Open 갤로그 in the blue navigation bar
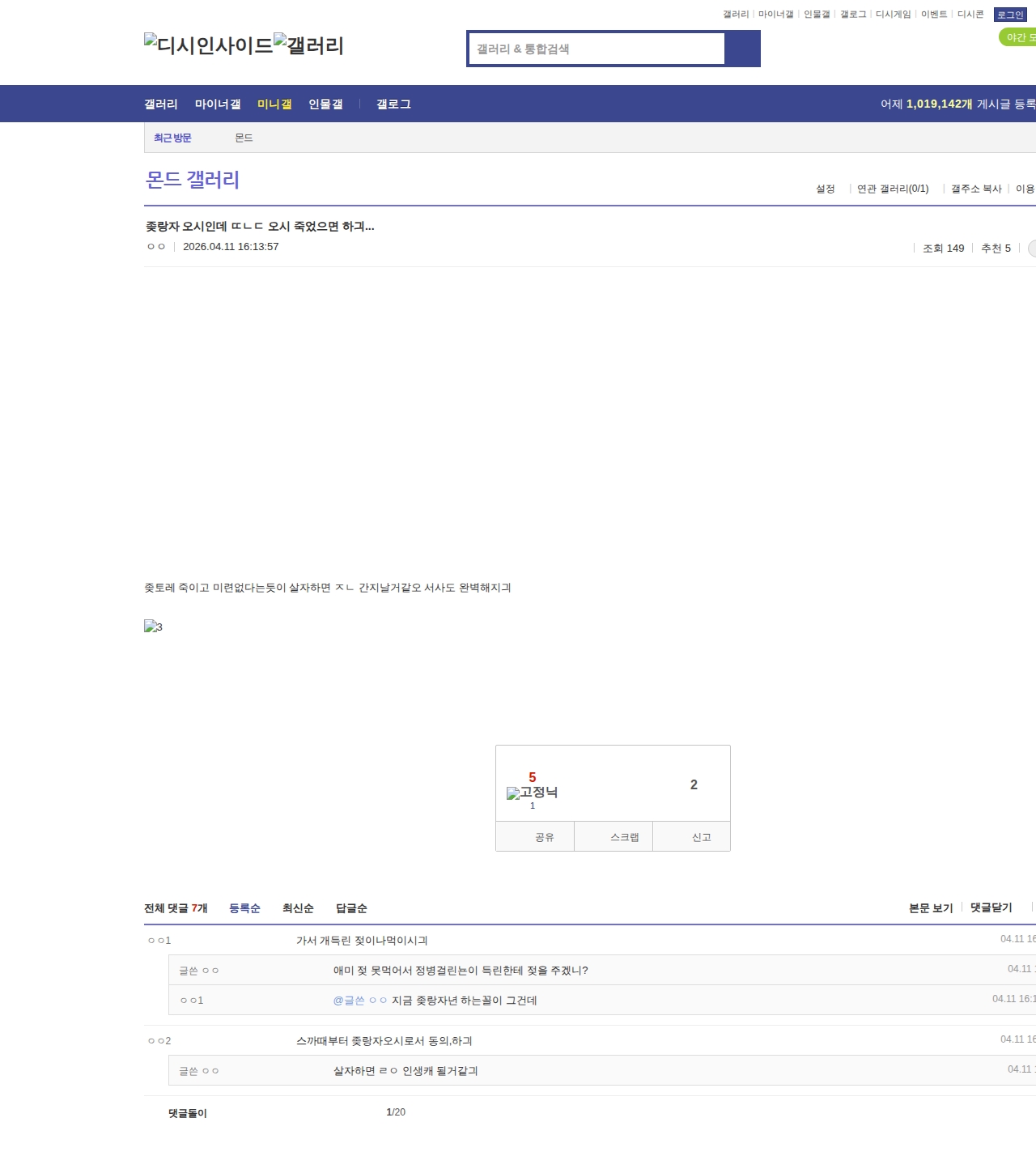 [x=393, y=104]
